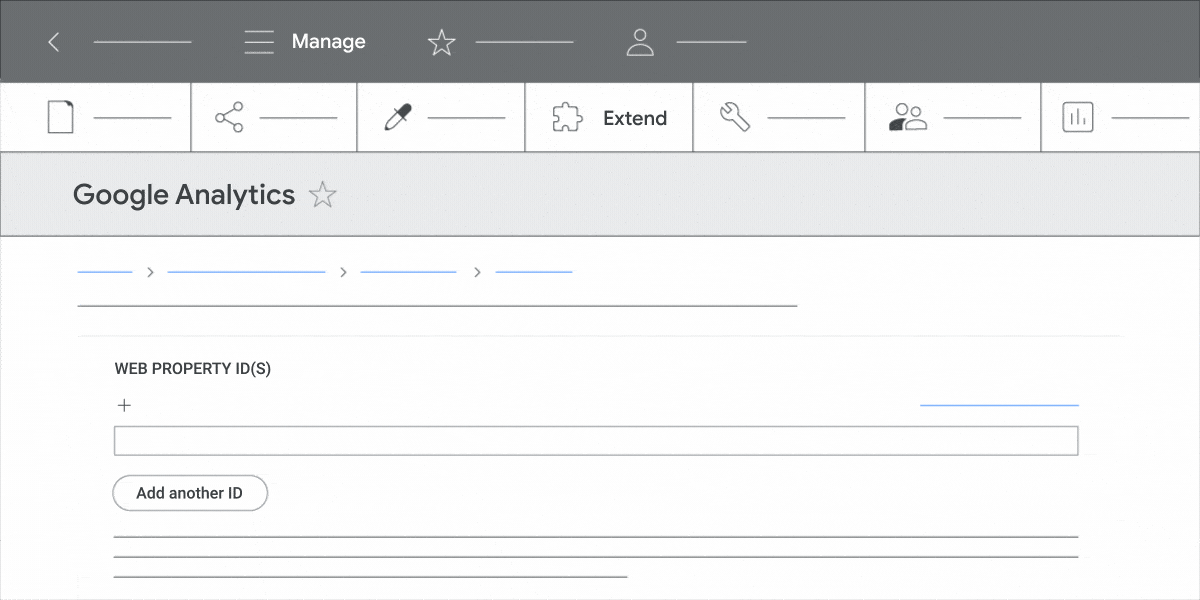Click the second breadcrumb link
The width and height of the screenshot is (1200, 600).
(247, 271)
